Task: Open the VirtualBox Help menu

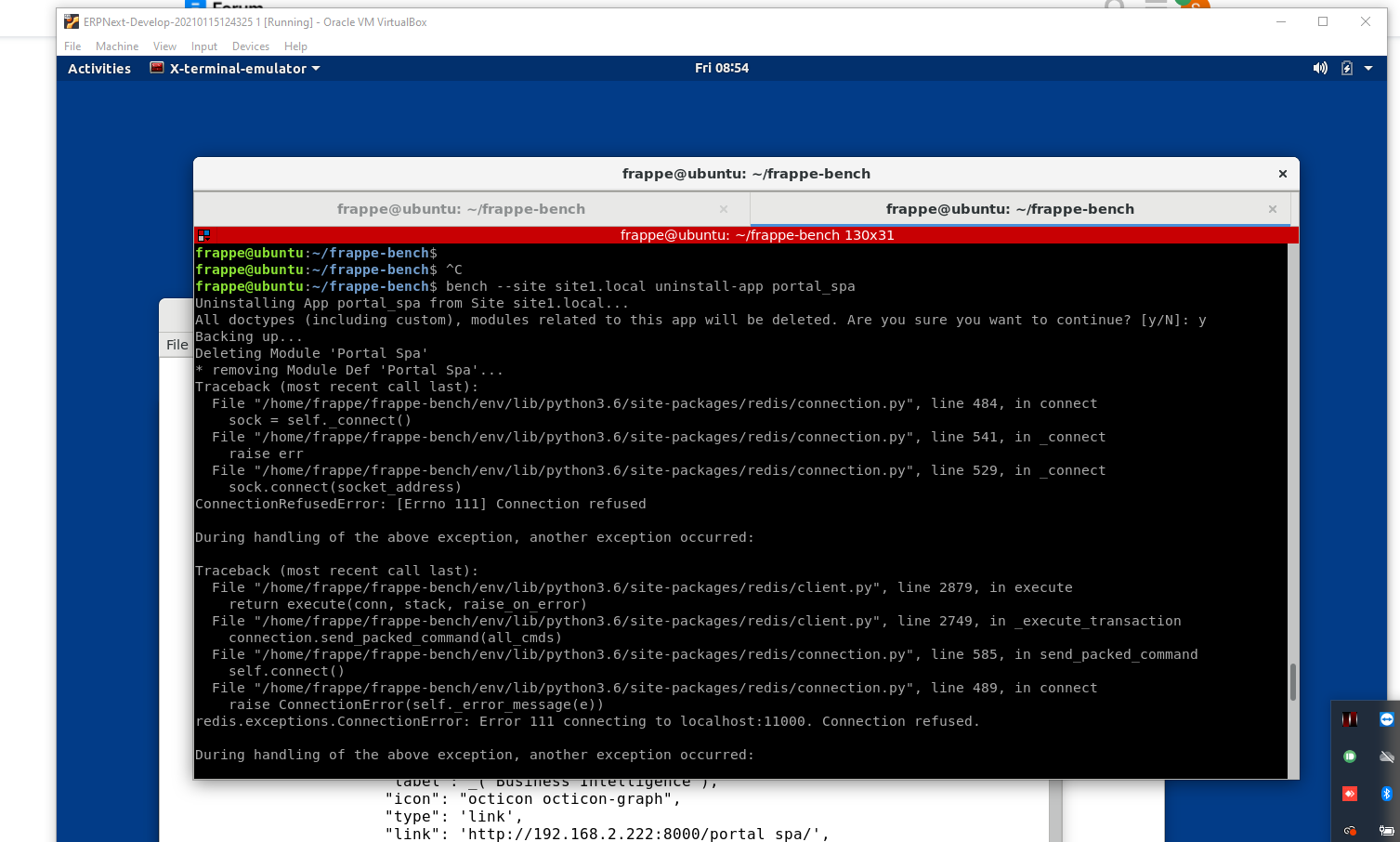Action: coord(295,46)
